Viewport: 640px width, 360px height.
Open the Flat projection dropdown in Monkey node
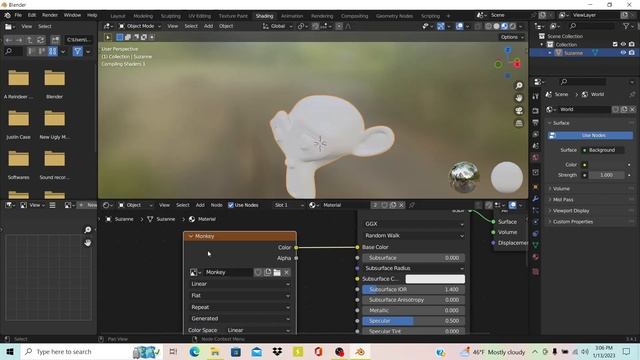coord(240,296)
